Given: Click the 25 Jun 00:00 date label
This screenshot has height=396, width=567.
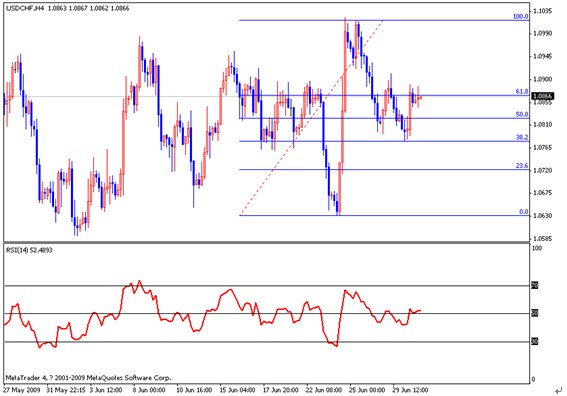Looking at the screenshot, I should tap(367, 390).
